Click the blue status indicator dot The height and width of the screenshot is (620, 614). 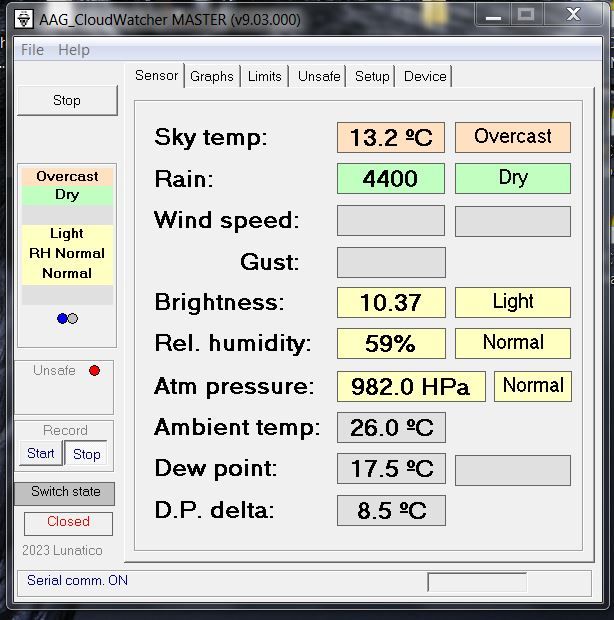point(62,318)
